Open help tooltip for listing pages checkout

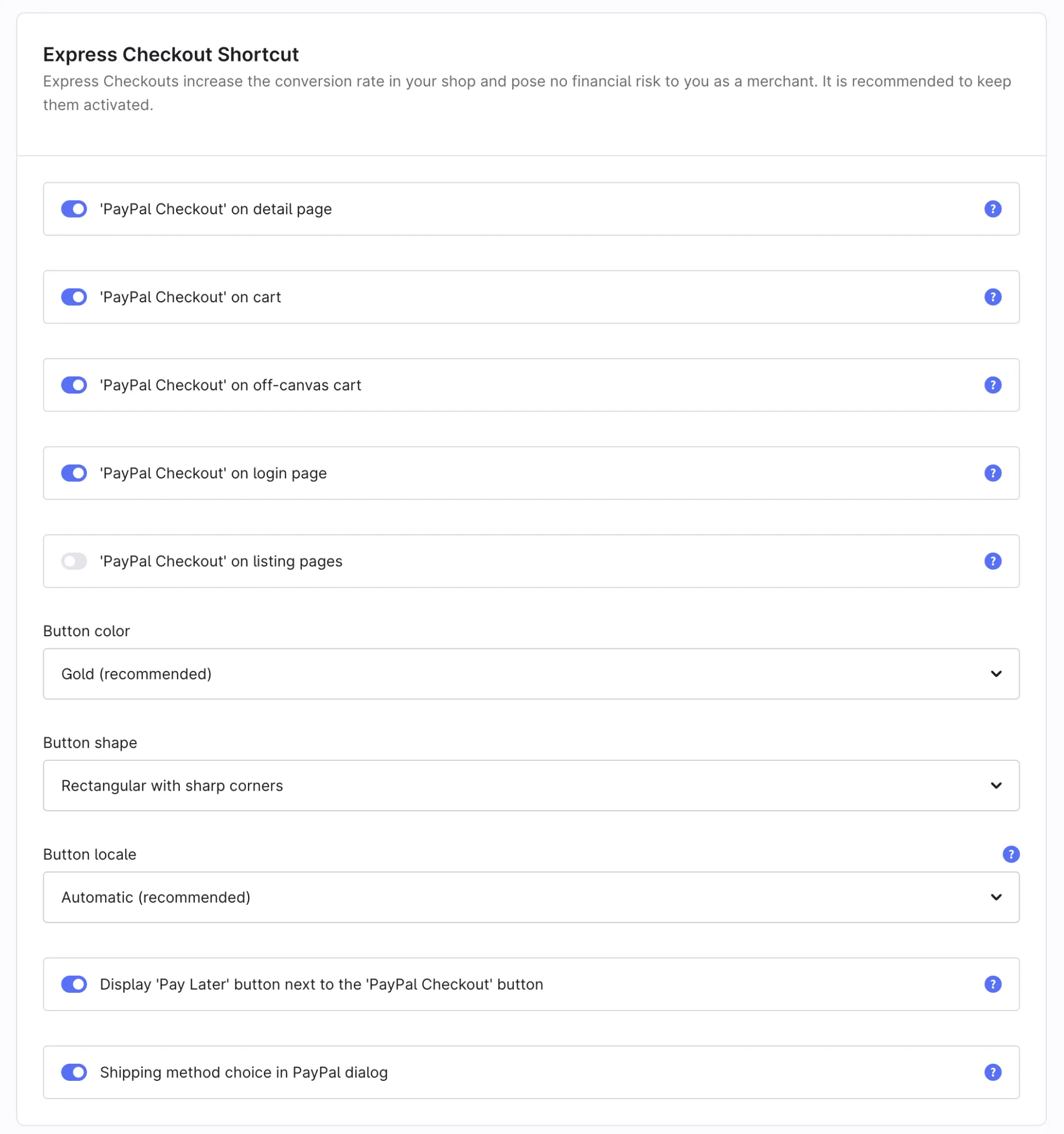[993, 561]
